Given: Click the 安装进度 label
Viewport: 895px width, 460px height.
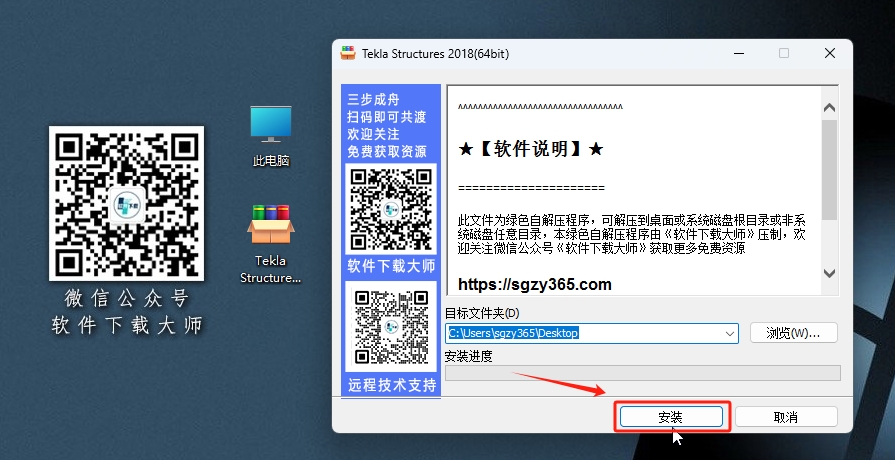Looking at the screenshot, I should point(468,356).
